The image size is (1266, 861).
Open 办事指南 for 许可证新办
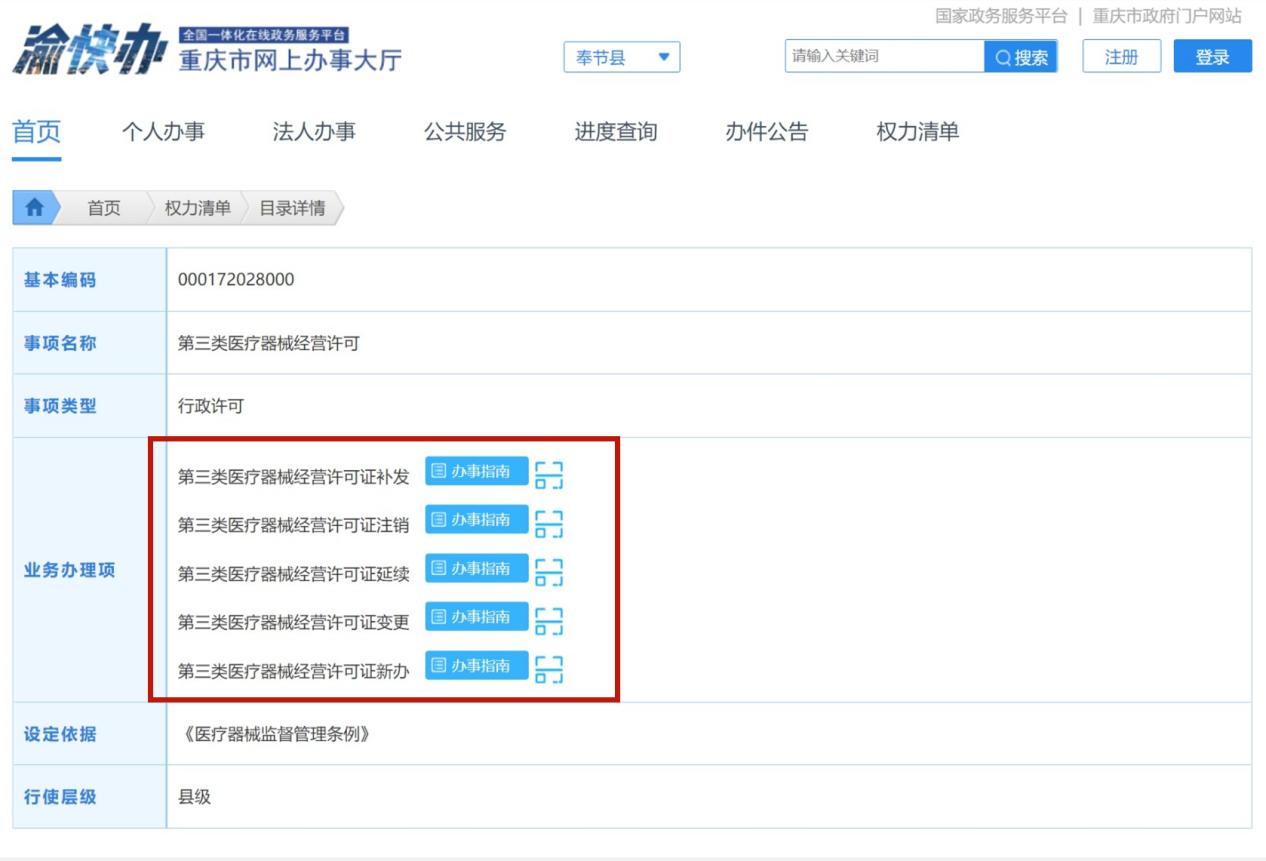(476, 665)
